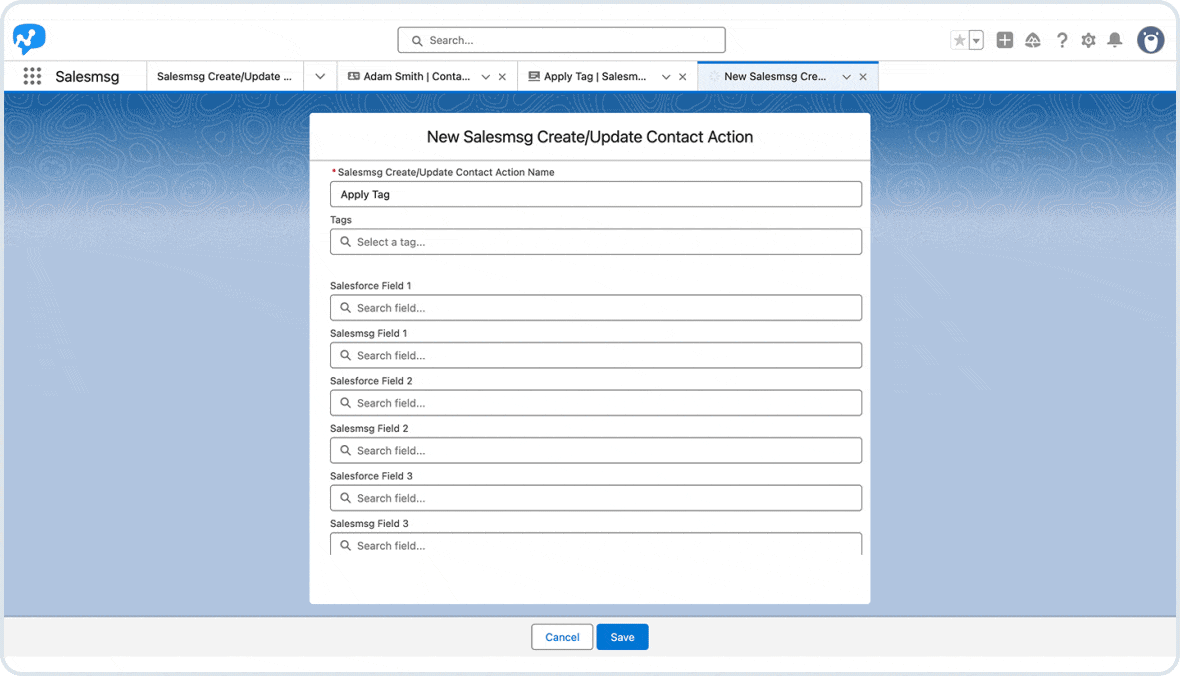Click the search magnifier in the Tags field

click(348, 241)
